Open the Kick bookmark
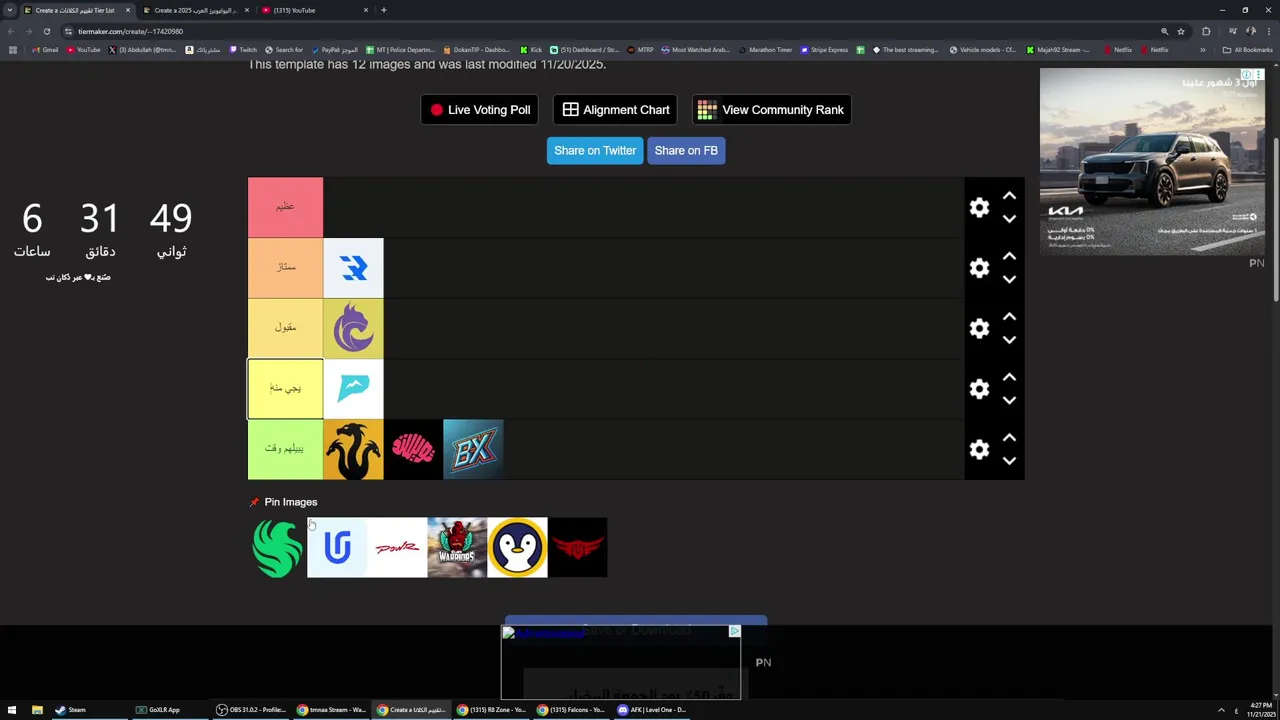The image size is (1280, 720). click(531, 50)
